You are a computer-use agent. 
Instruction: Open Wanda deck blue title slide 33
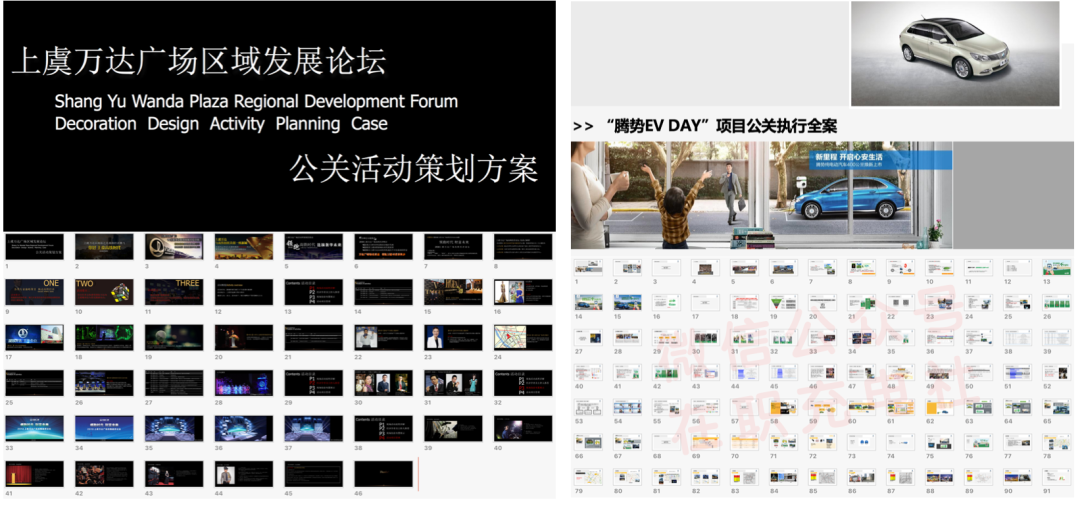34,428
